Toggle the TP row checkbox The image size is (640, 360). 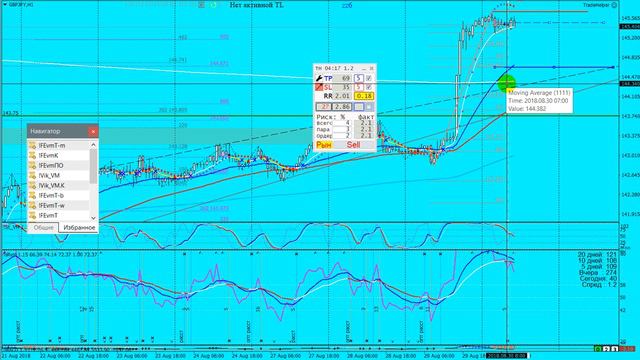369,78
